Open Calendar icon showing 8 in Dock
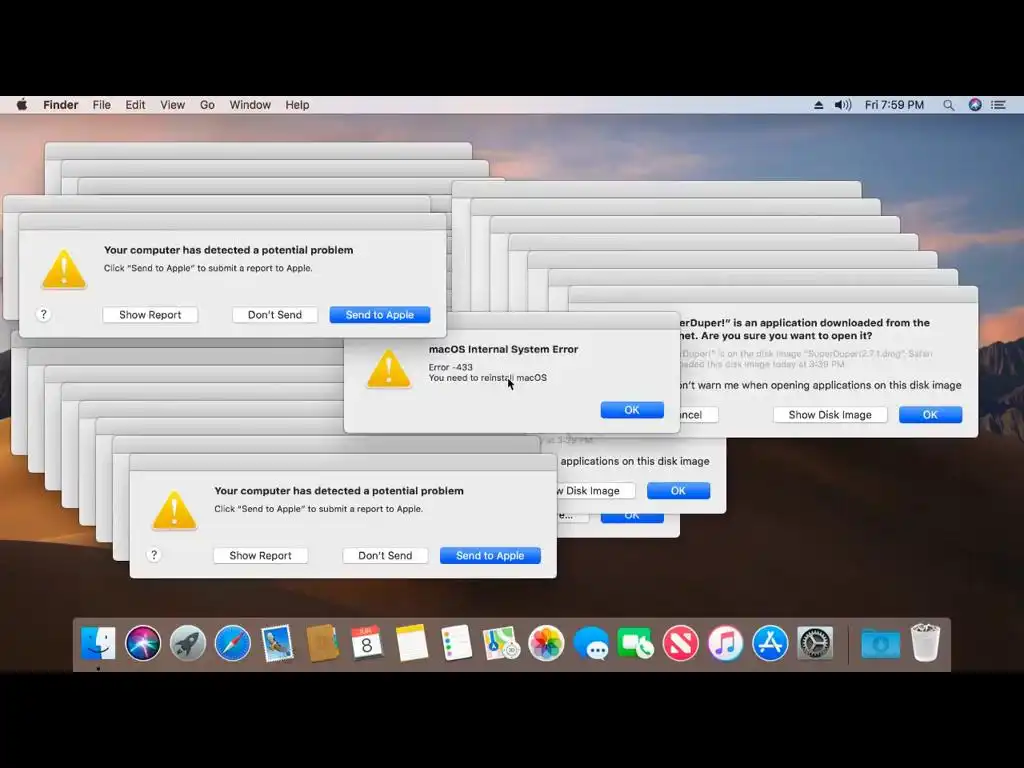Screen dimensions: 1024x768 point(366,643)
